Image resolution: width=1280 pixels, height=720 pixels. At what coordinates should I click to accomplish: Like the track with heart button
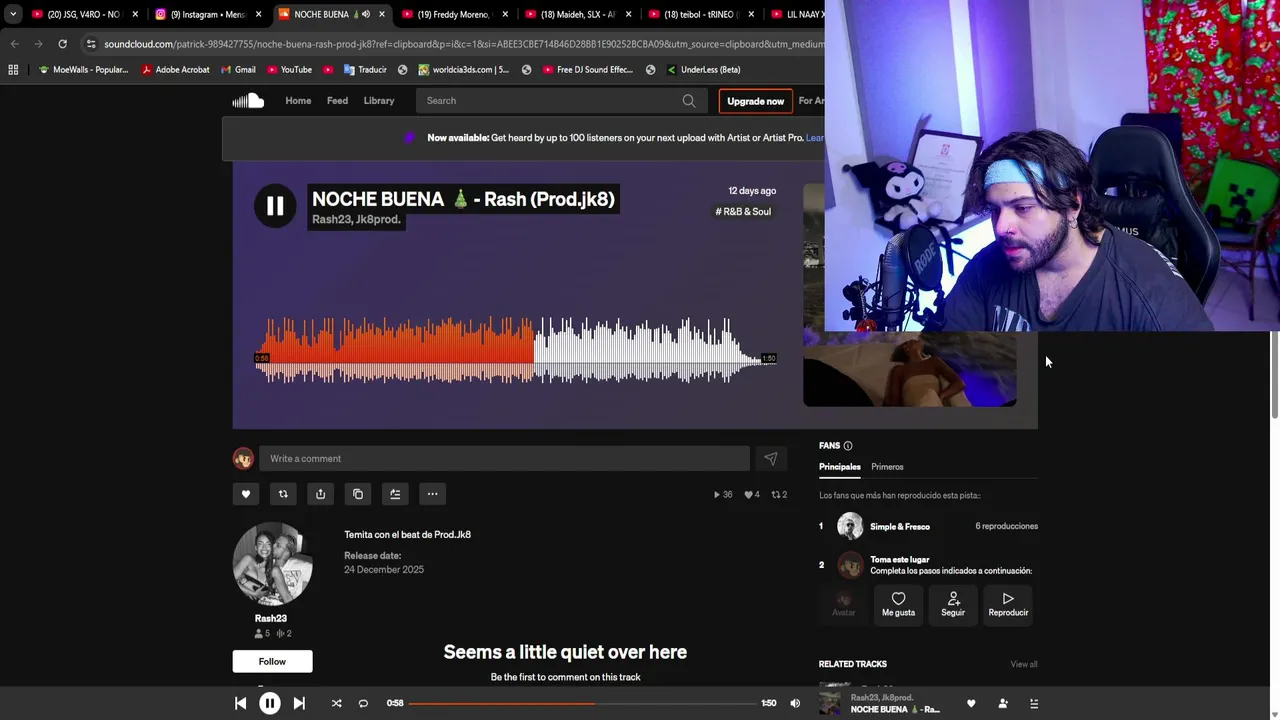(246, 494)
